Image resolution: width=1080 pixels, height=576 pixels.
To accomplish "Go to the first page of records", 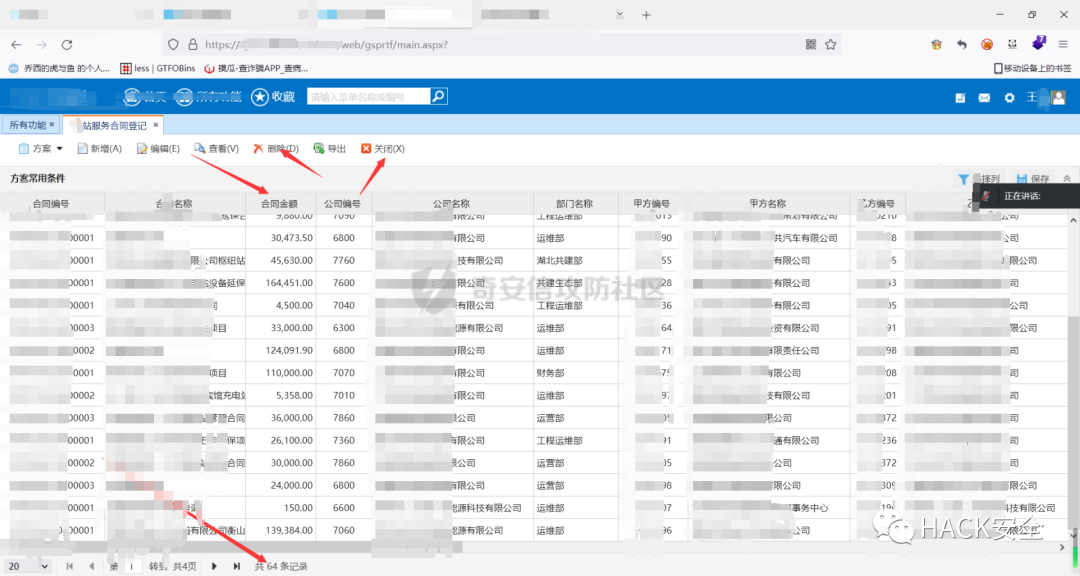I will pos(70,566).
